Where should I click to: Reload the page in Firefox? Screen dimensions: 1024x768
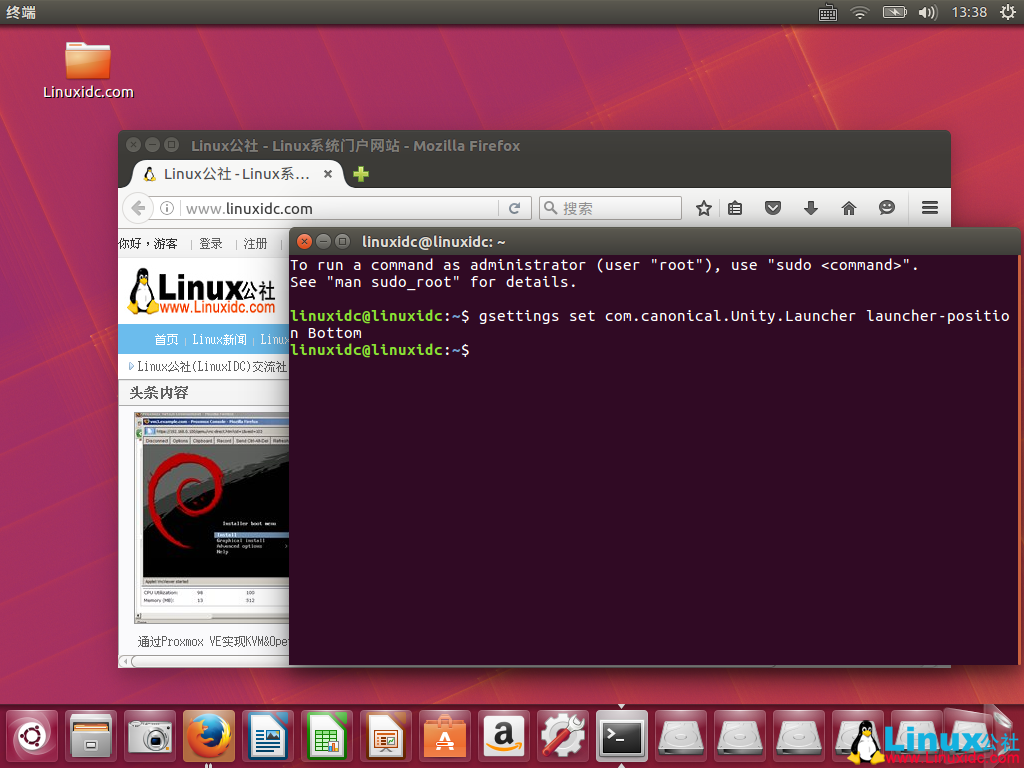click(515, 208)
